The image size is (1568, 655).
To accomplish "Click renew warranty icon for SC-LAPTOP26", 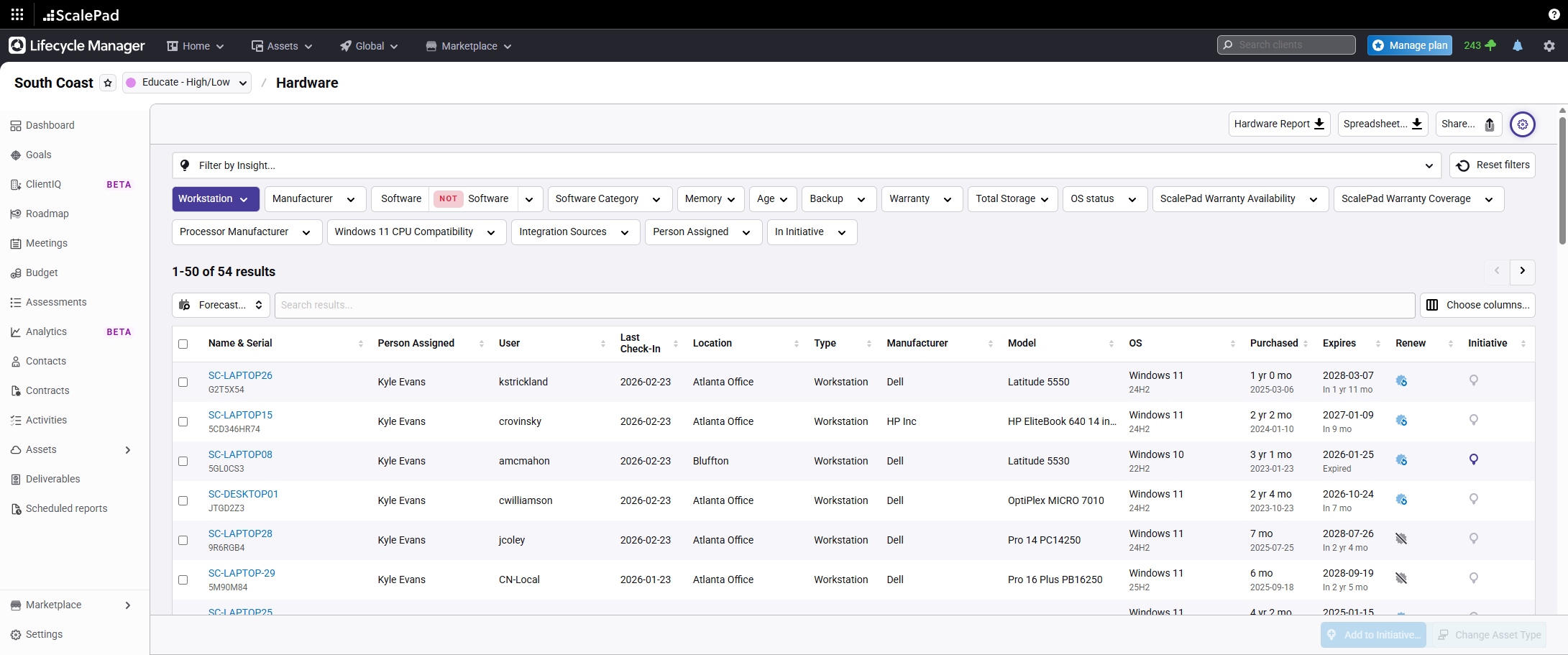I will (1401, 381).
